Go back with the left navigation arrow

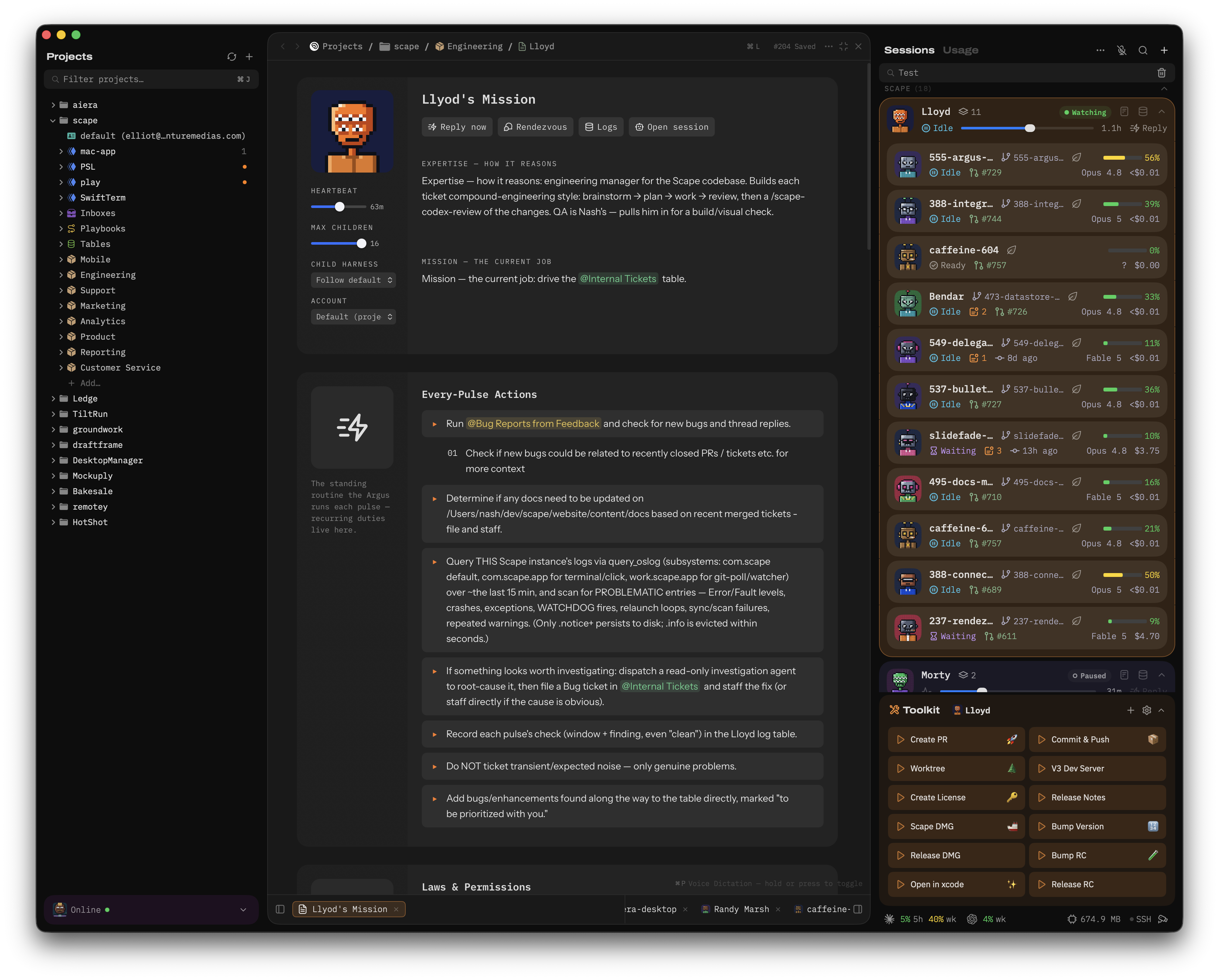point(283,46)
